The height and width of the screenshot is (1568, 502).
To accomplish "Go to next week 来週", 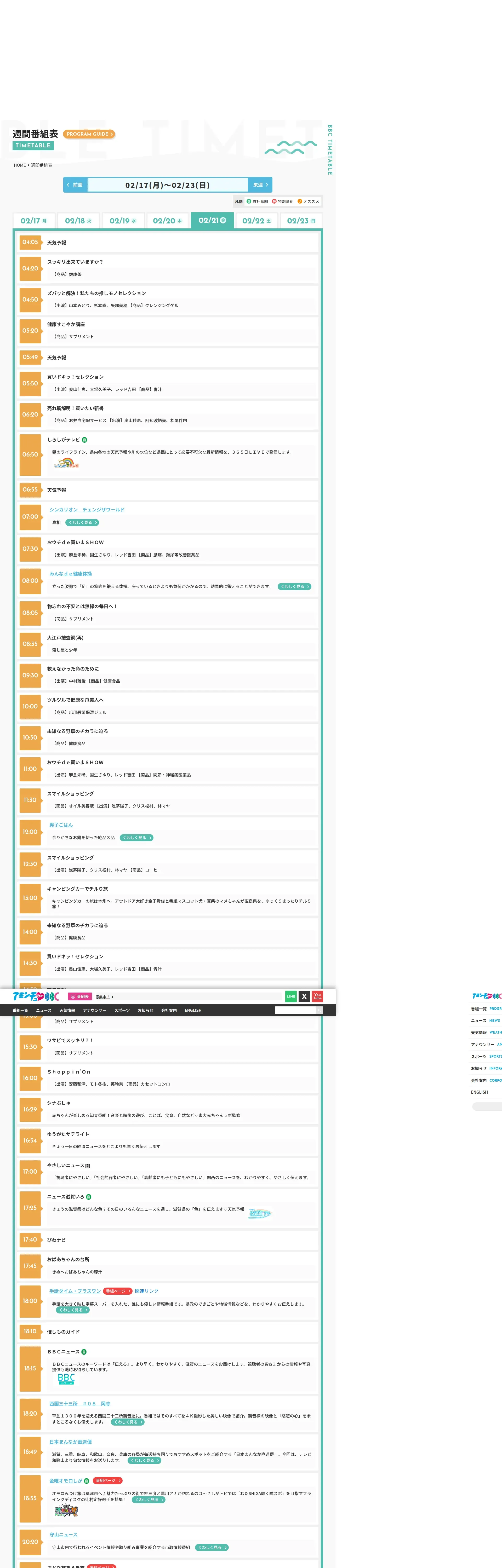I will 260,185.
